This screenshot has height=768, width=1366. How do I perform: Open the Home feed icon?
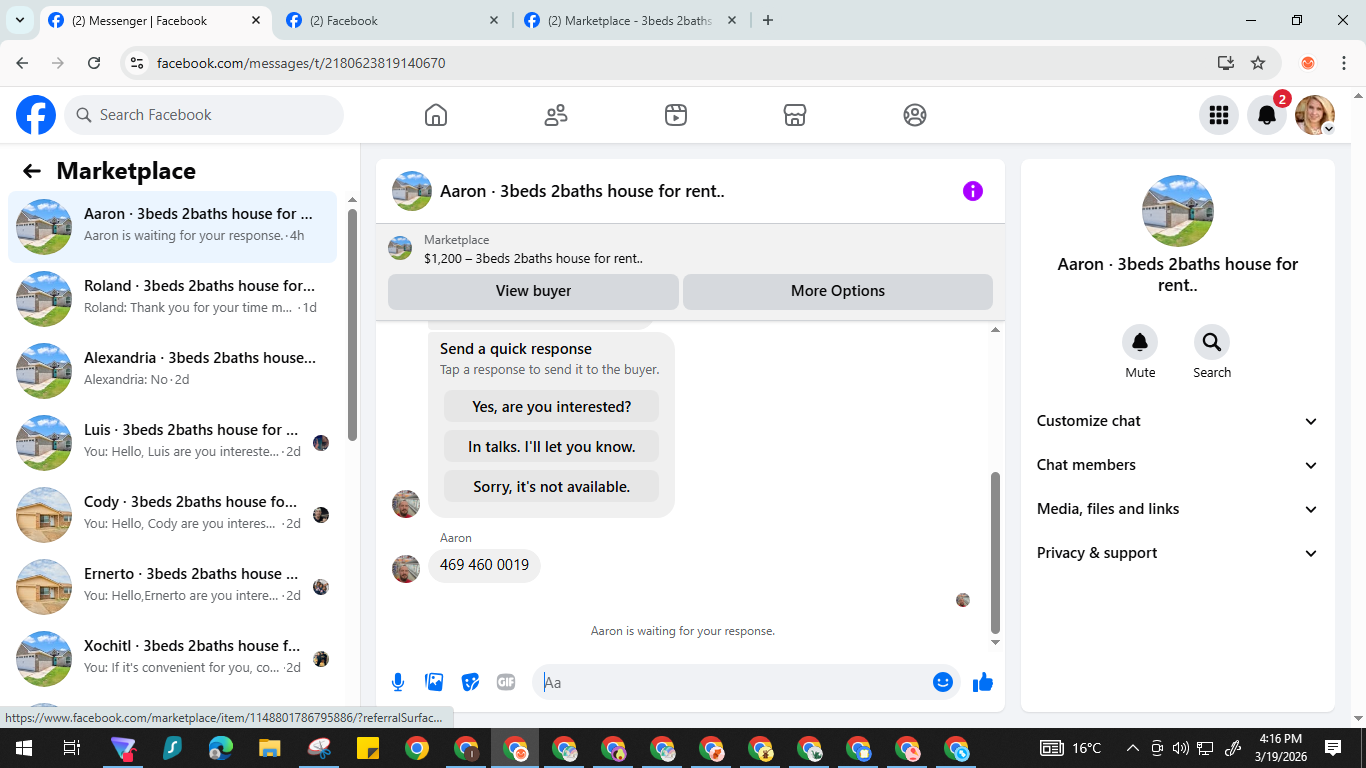(436, 115)
